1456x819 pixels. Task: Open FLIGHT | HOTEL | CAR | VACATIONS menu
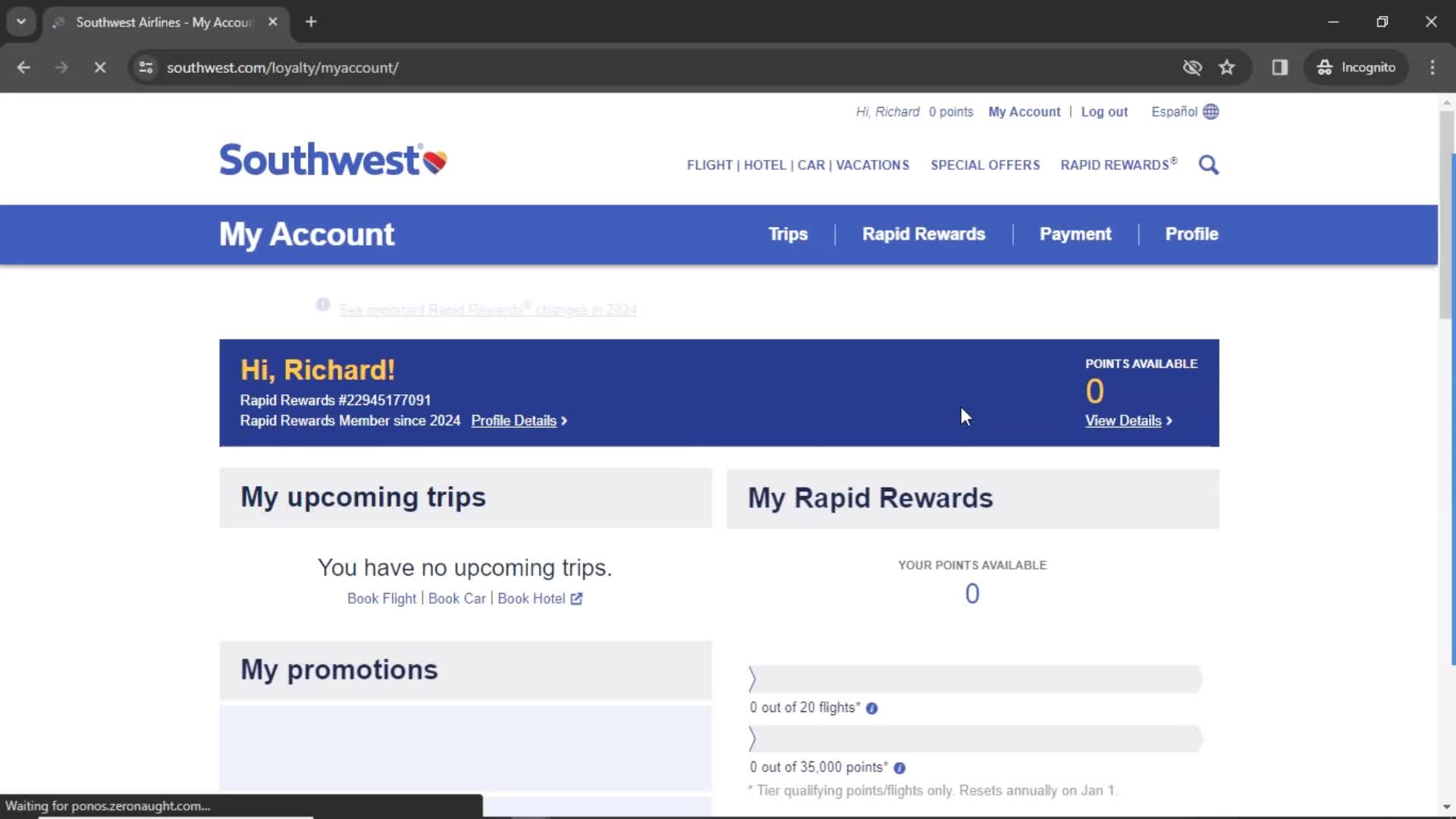798,165
